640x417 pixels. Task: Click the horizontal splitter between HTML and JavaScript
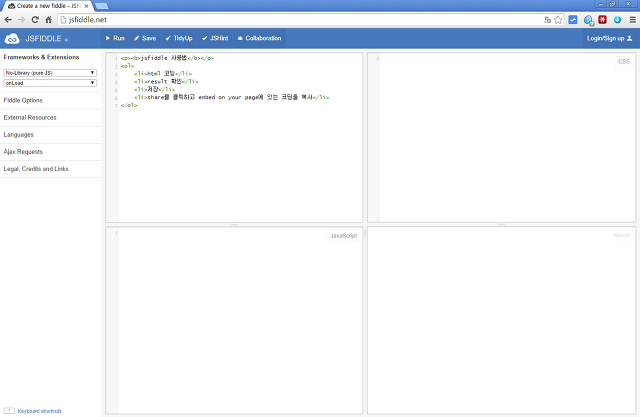click(x=234, y=225)
